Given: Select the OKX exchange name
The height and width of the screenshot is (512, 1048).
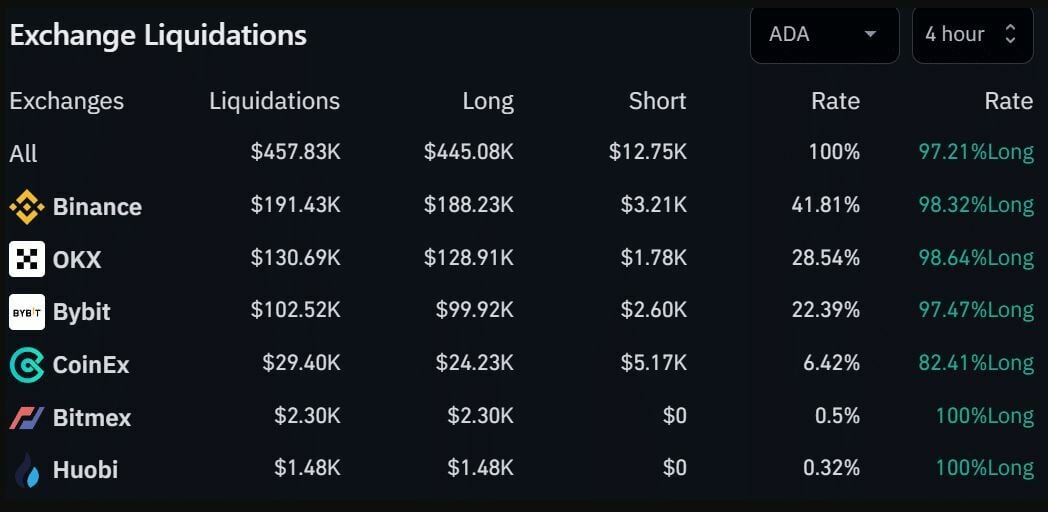Looking at the screenshot, I should click(77, 260).
